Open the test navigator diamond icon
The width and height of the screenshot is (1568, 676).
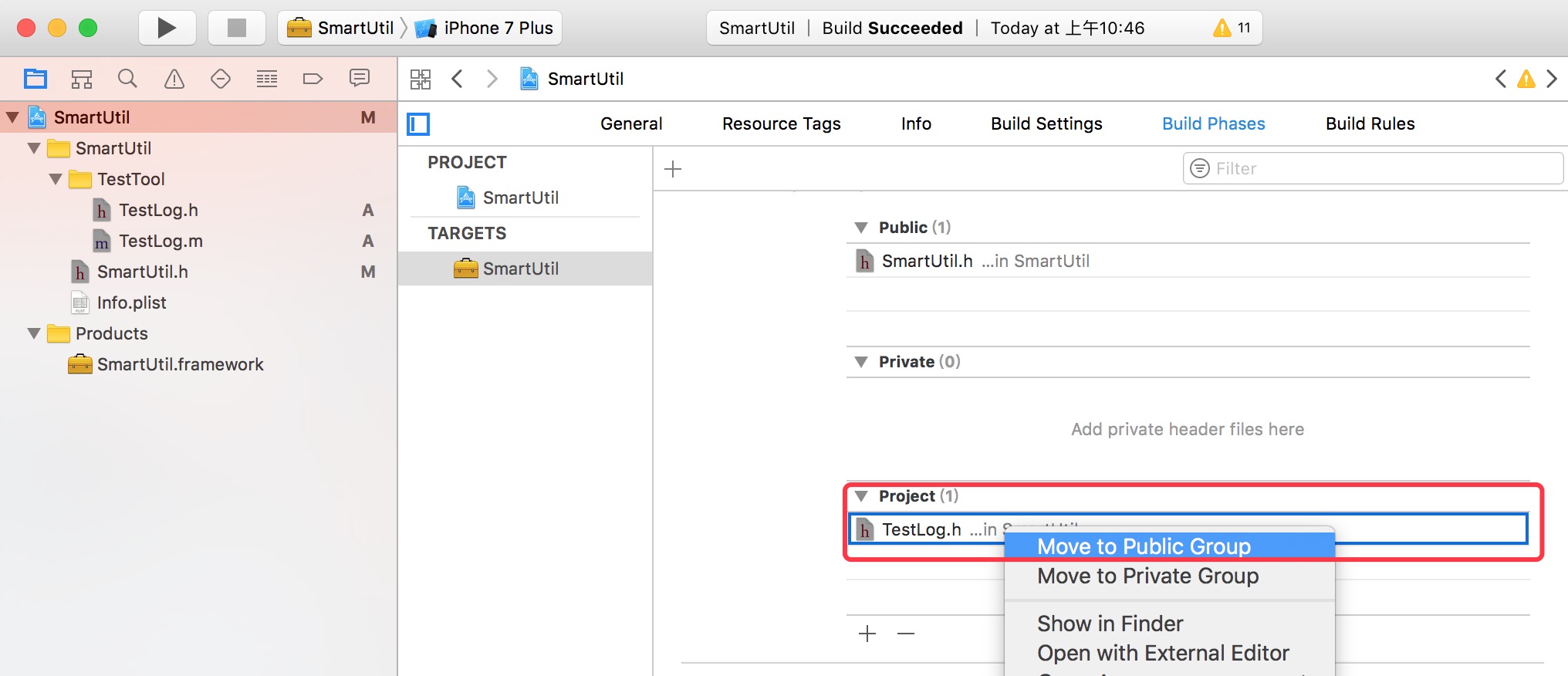[x=221, y=79]
